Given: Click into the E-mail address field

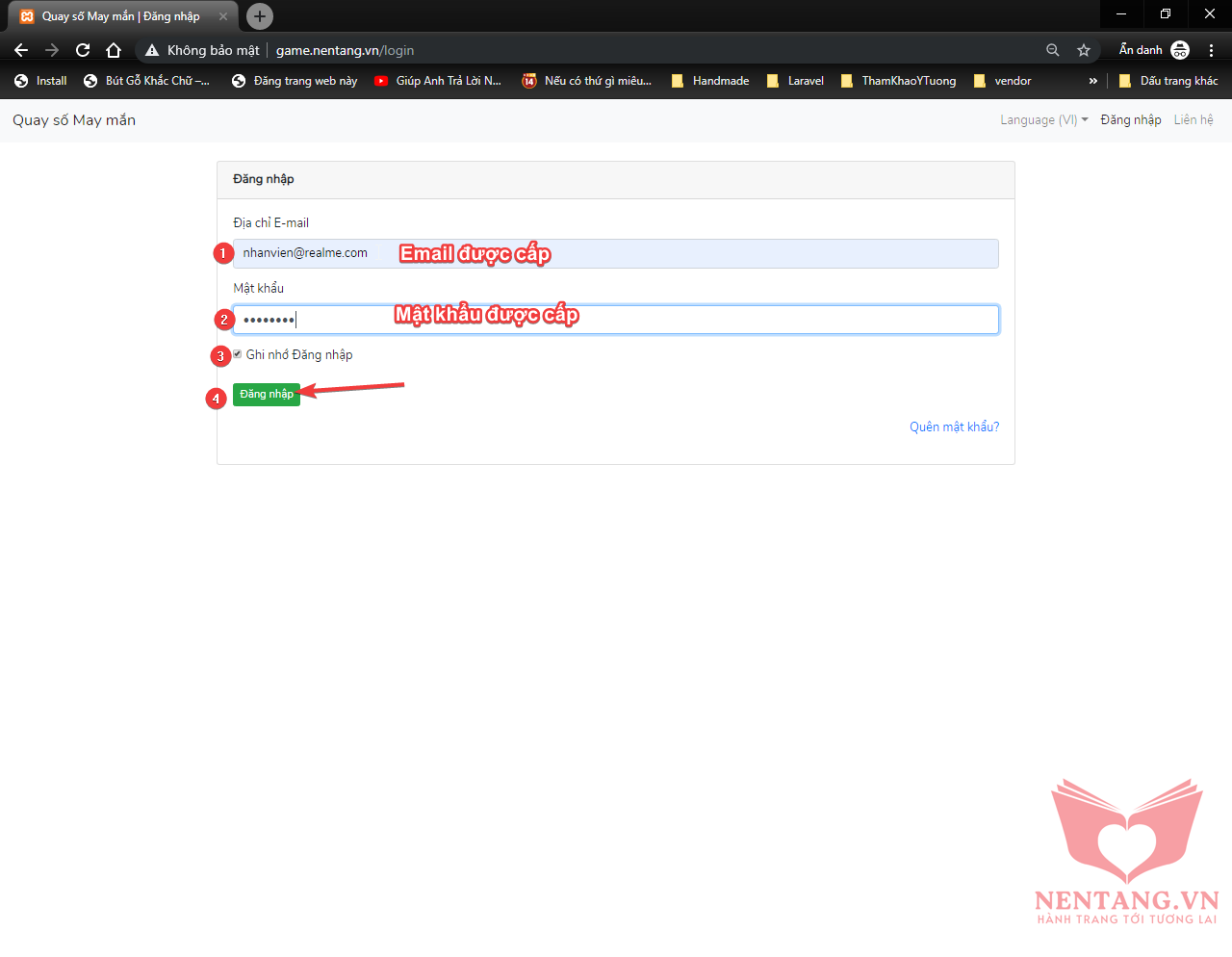Looking at the screenshot, I should click(x=616, y=253).
